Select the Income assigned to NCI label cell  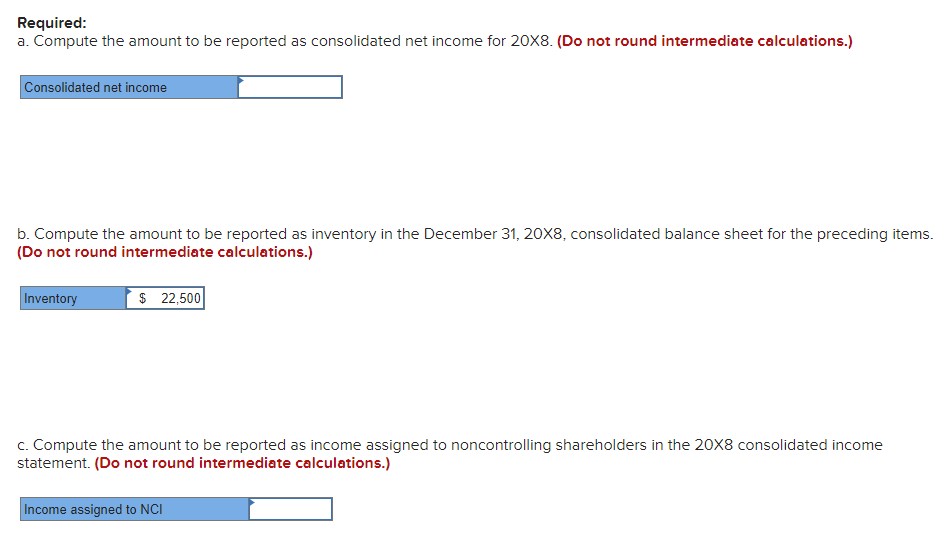click(x=134, y=509)
